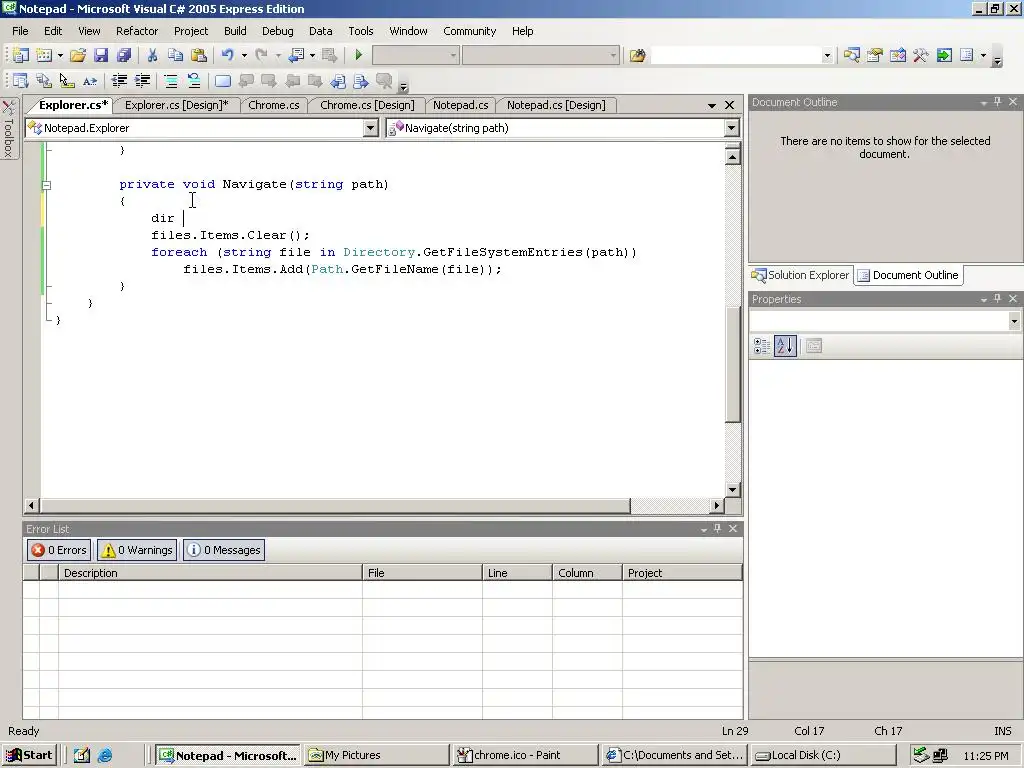Click the Object Browser toolbar icon
Viewport: 1024px width, 768px height.
[x=897, y=56]
